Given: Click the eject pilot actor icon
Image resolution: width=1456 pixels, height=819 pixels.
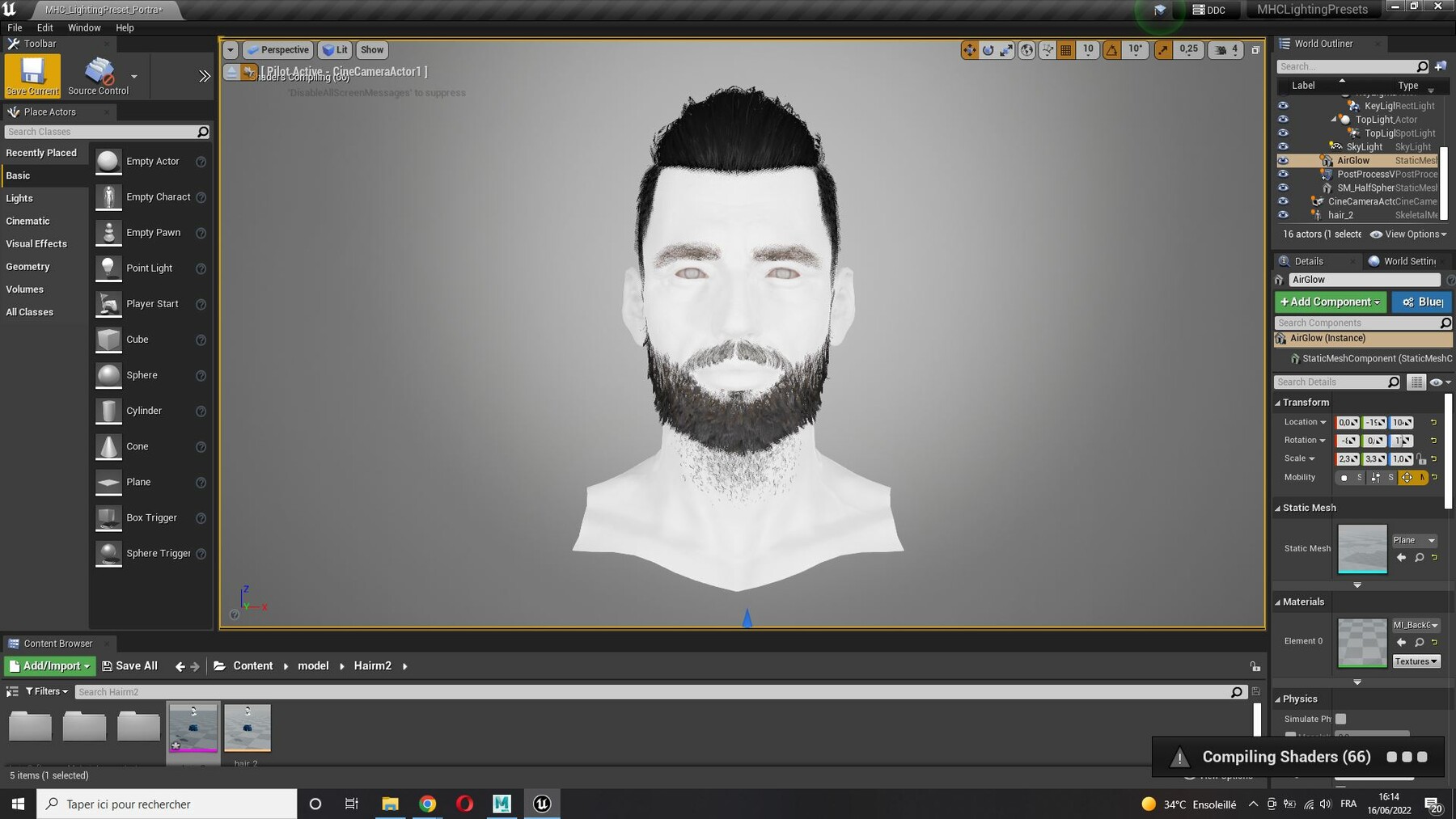Looking at the screenshot, I should [x=231, y=72].
